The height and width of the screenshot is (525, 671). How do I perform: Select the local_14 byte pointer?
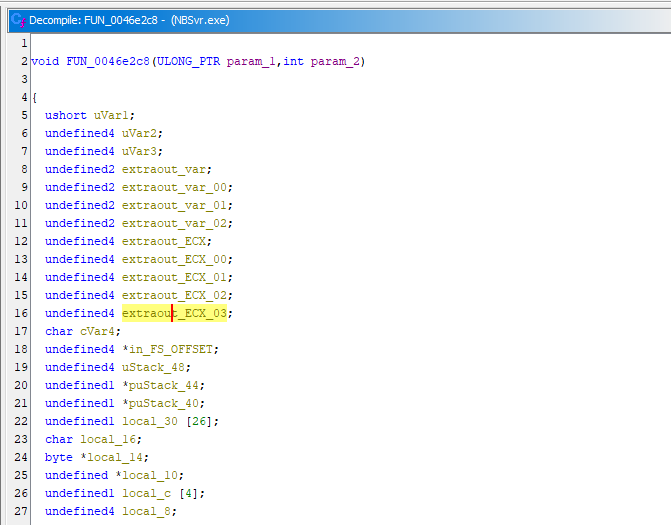[x=114, y=458]
